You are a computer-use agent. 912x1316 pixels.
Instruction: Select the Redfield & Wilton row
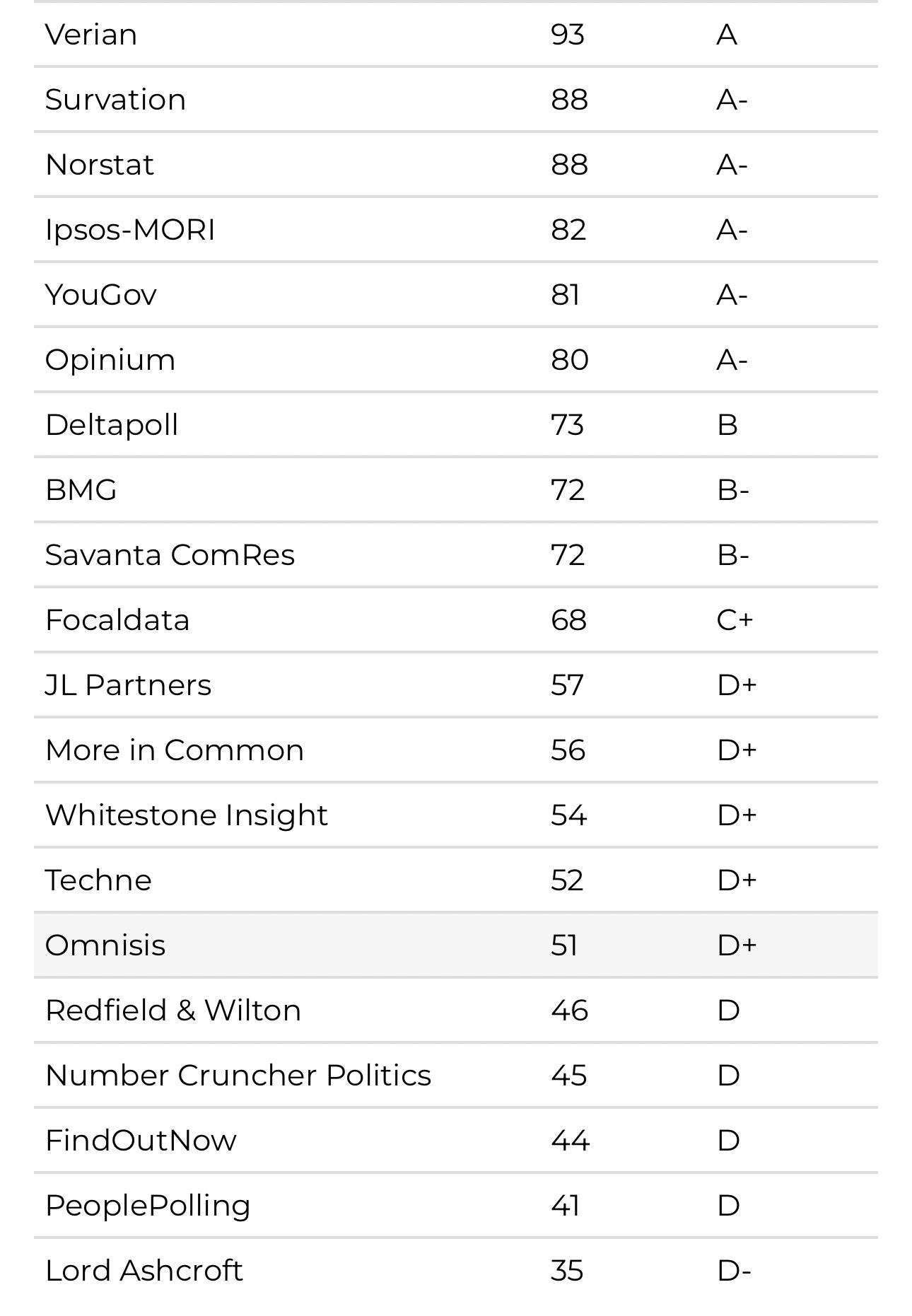point(455,1011)
